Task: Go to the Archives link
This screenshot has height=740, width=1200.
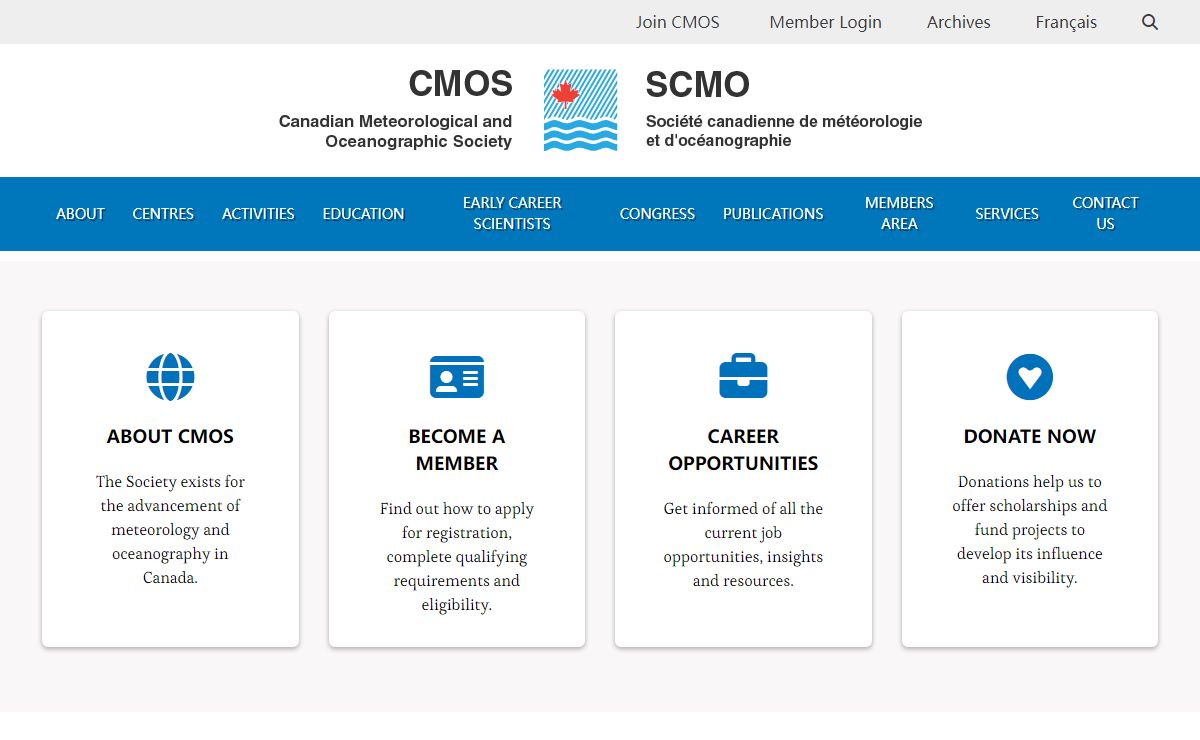Action: coord(959,22)
